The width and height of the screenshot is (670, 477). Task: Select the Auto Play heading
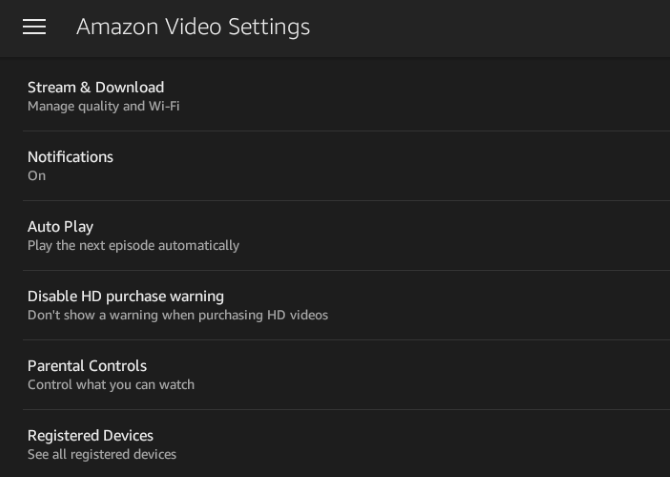tap(60, 227)
